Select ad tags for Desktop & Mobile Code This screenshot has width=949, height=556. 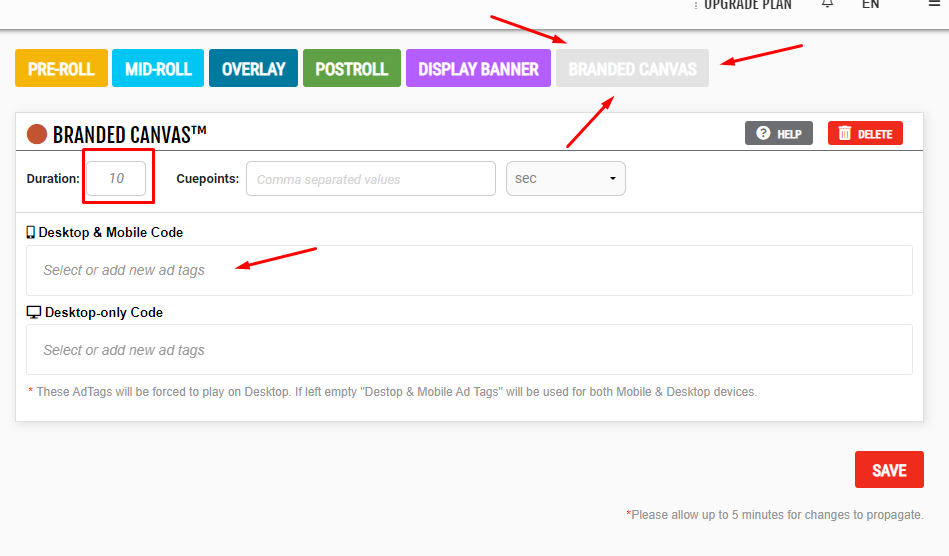coord(469,270)
